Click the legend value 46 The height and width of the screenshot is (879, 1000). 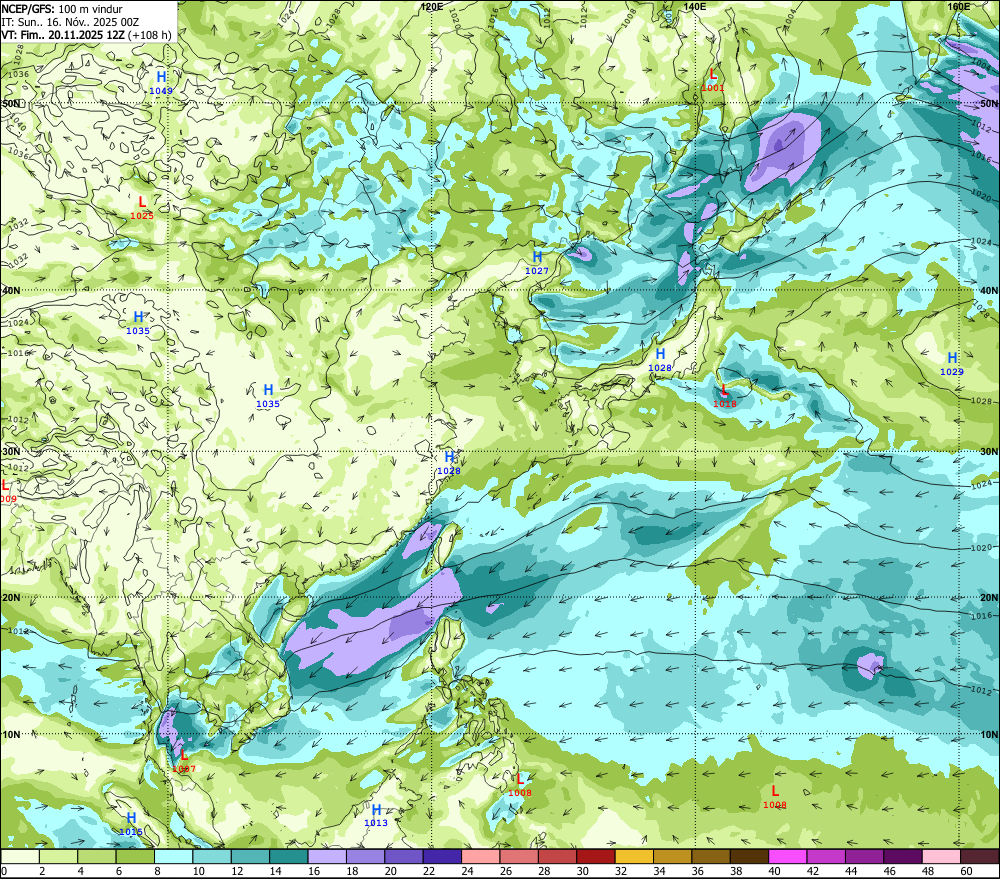[890, 871]
